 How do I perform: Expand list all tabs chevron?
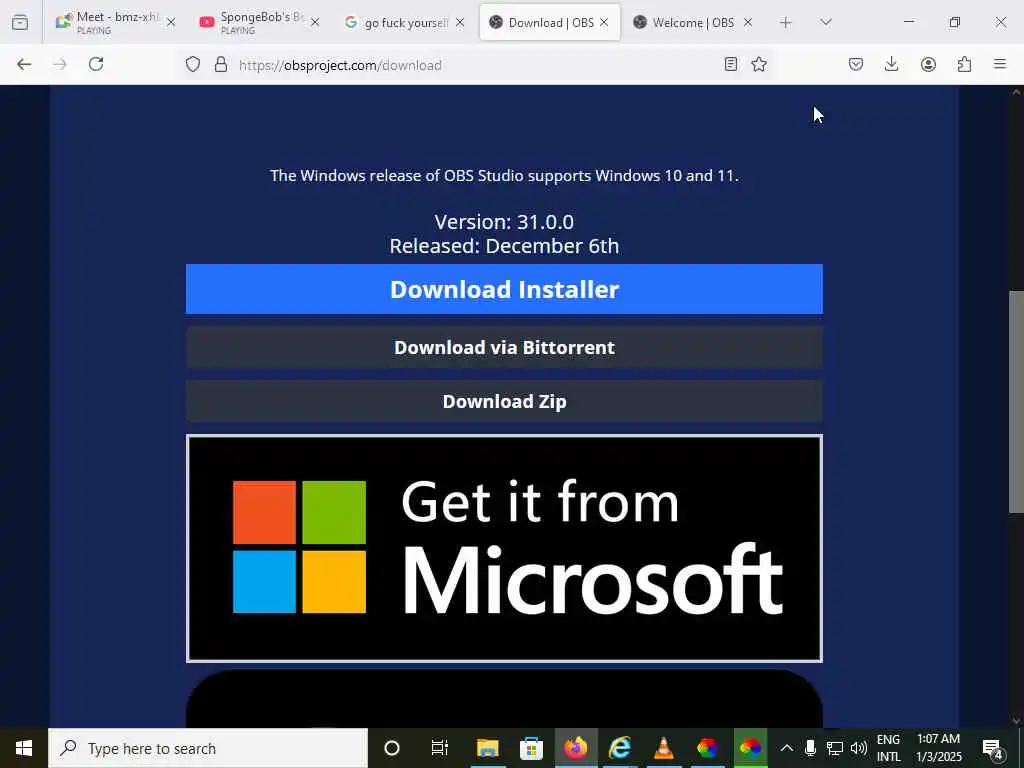point(826,22)
